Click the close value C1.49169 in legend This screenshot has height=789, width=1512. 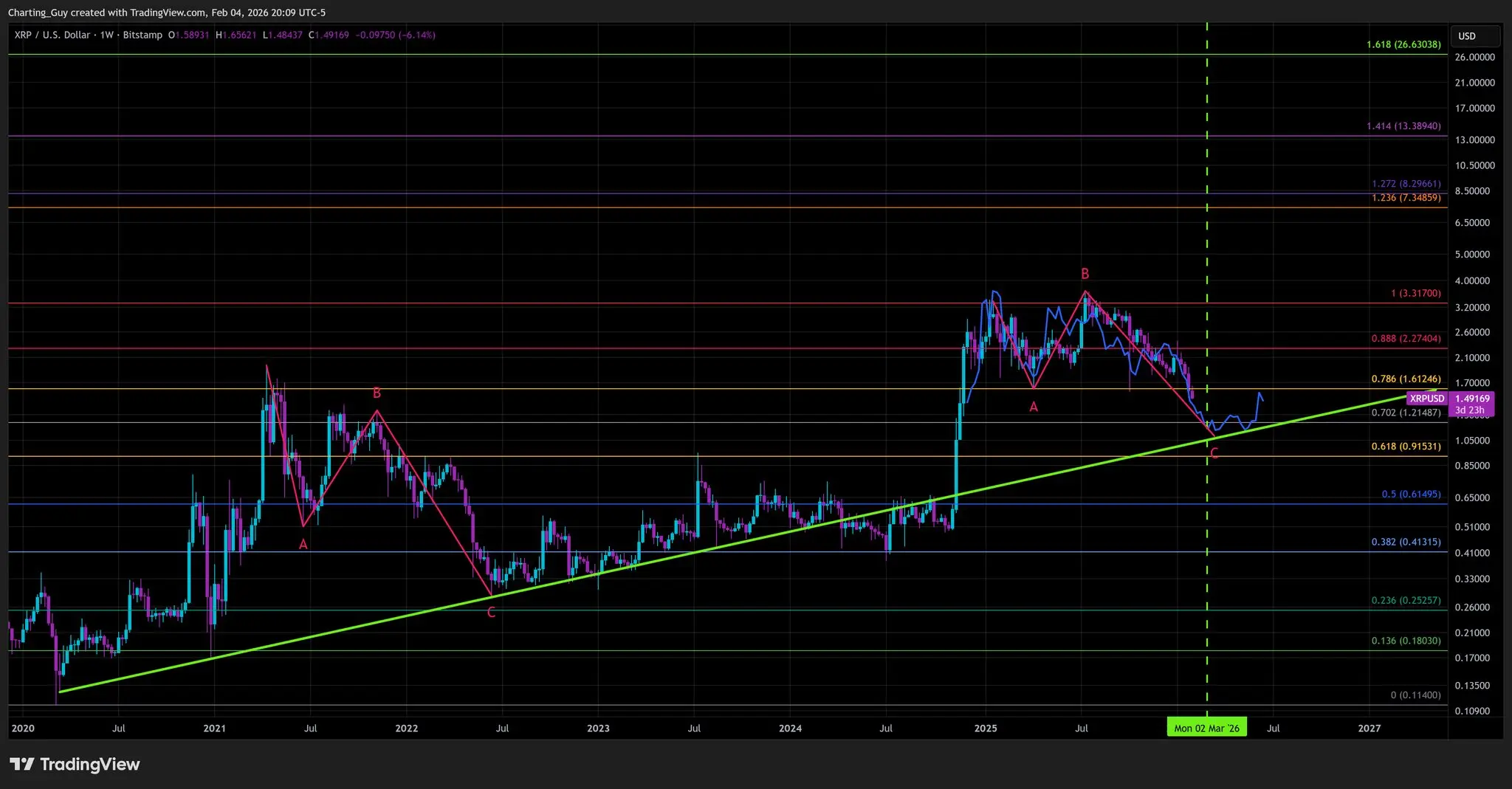[x=327, y=35]
